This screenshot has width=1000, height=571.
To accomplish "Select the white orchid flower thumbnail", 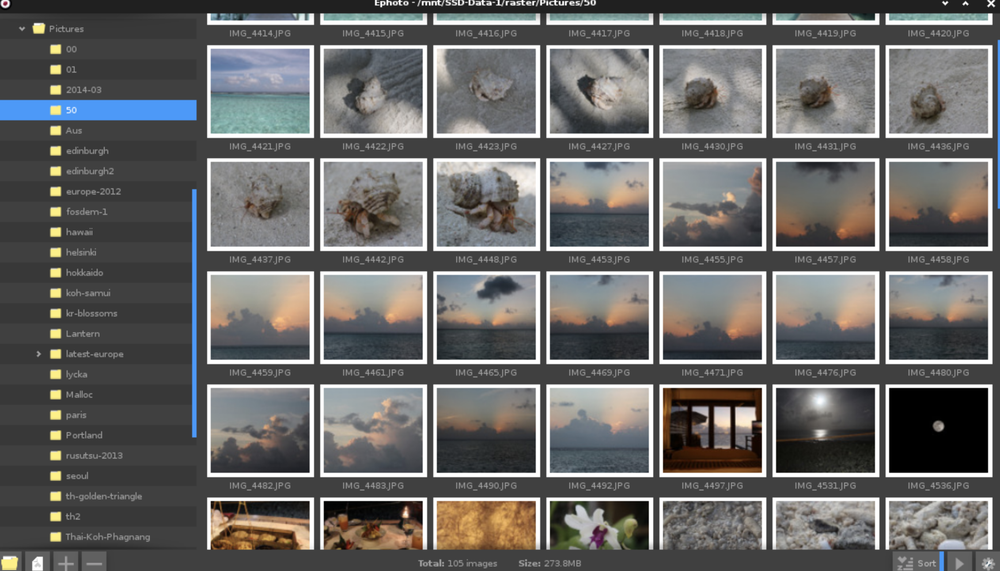I will point(599,524).
